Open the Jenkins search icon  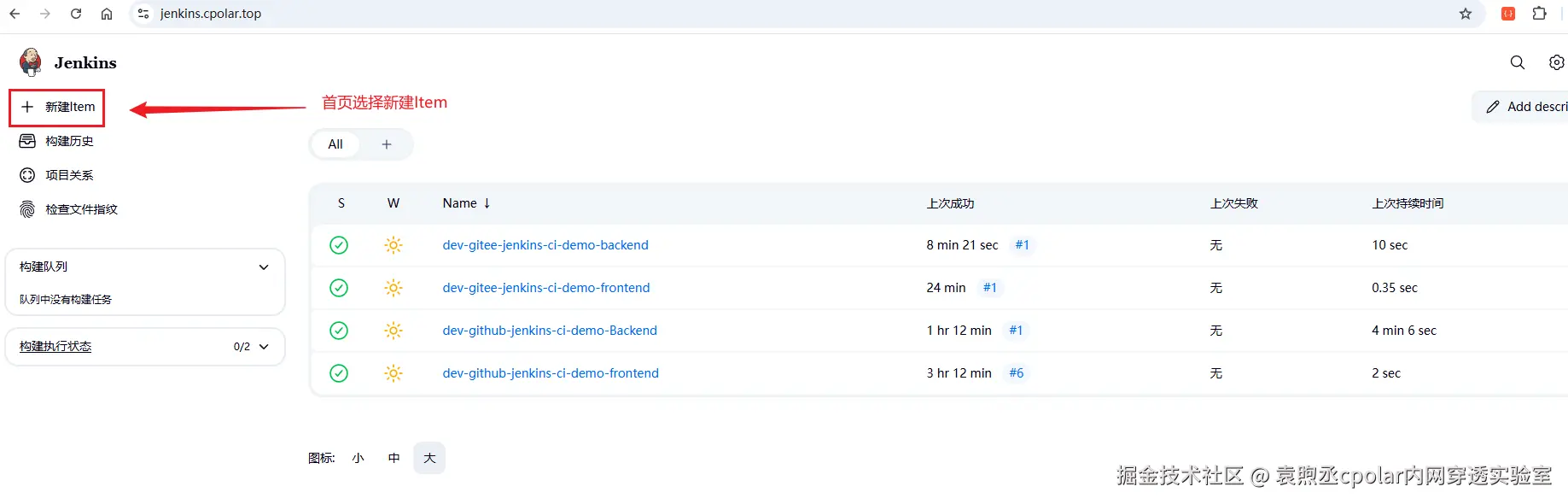click(1517, 62)
